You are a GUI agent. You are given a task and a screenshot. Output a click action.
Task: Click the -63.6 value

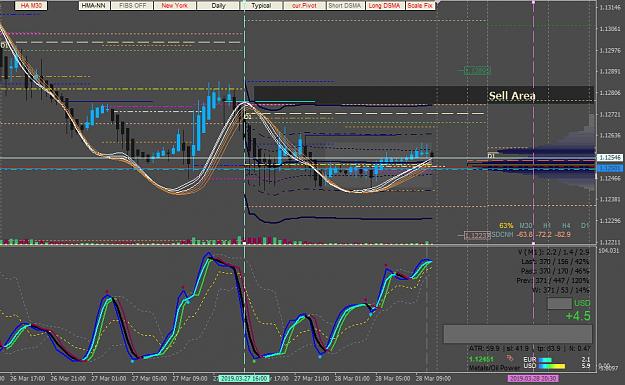pyautogui.click(x=525, y=235)
